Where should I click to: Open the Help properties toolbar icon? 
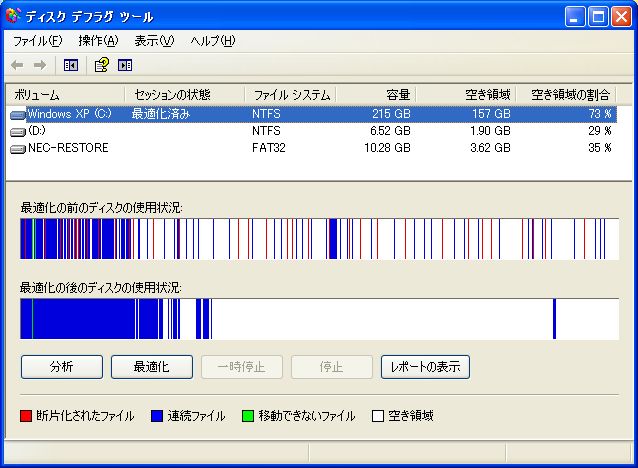pyautogui.click(x=102, y=65)
